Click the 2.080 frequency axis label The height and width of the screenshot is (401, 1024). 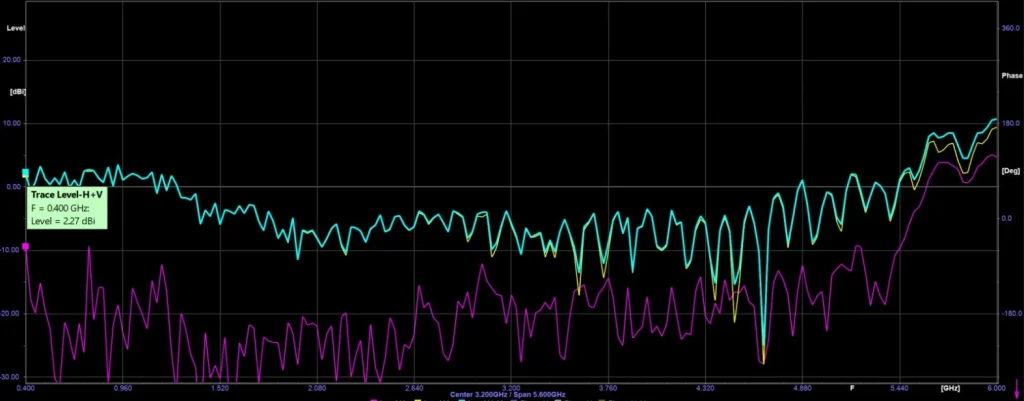[x=317, y=388]
